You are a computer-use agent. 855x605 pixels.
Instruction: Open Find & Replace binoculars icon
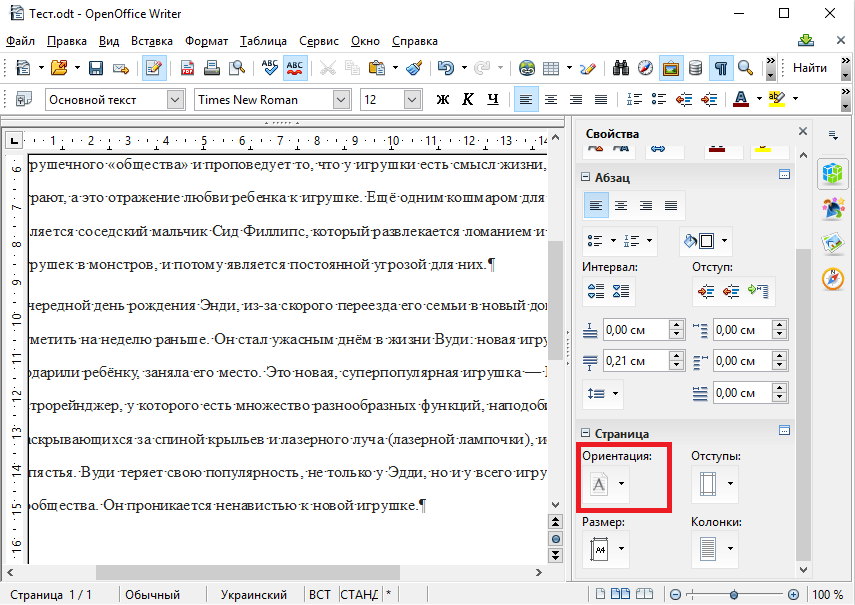[x=620, y=68]
